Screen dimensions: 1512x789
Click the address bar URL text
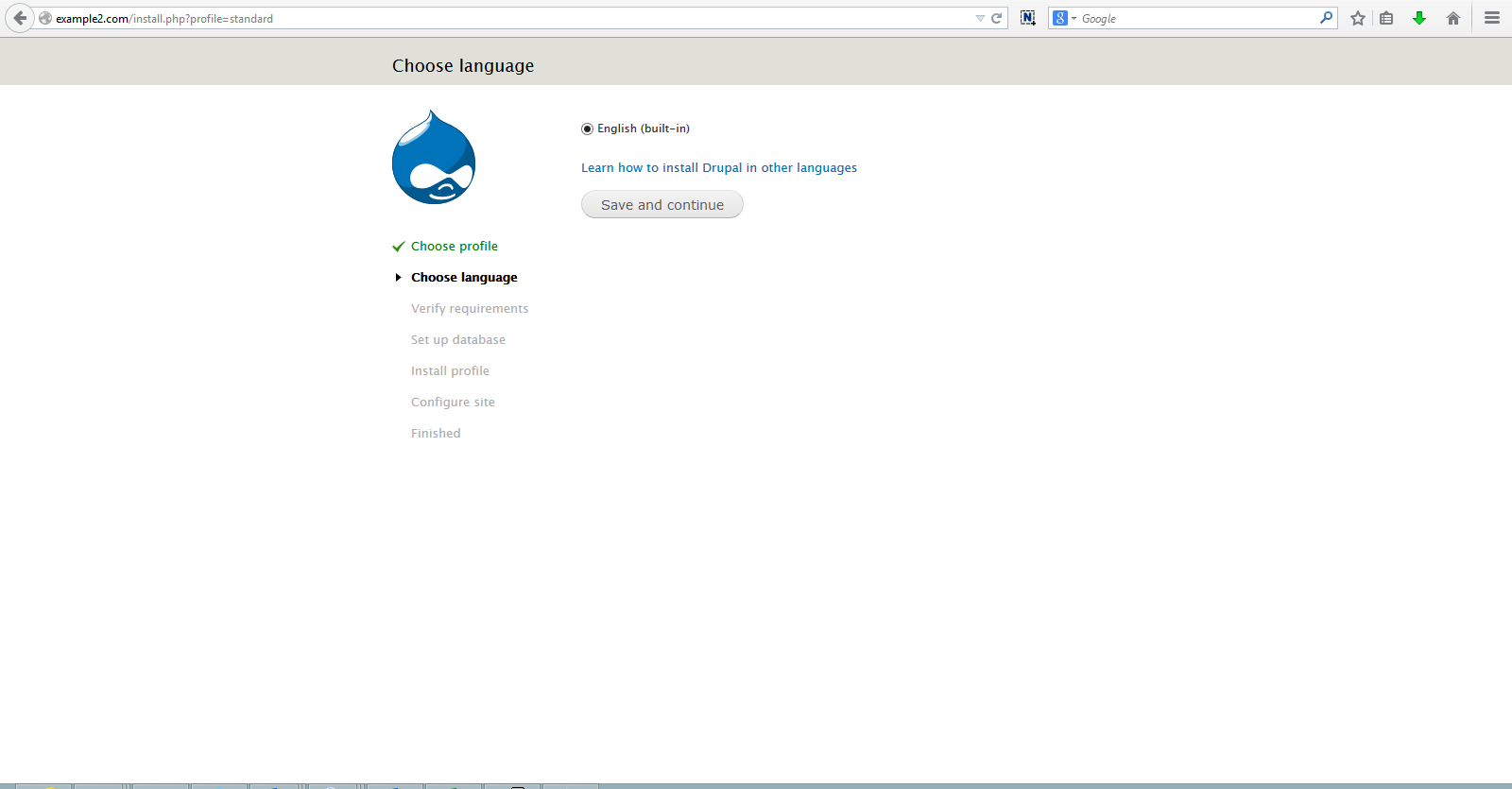(x=164, y=19)
